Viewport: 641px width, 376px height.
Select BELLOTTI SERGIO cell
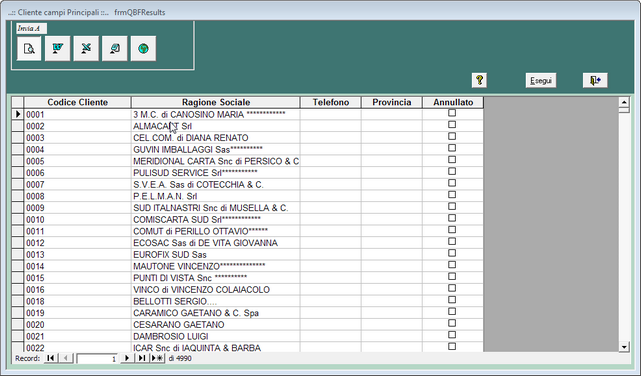click(215, 301)
